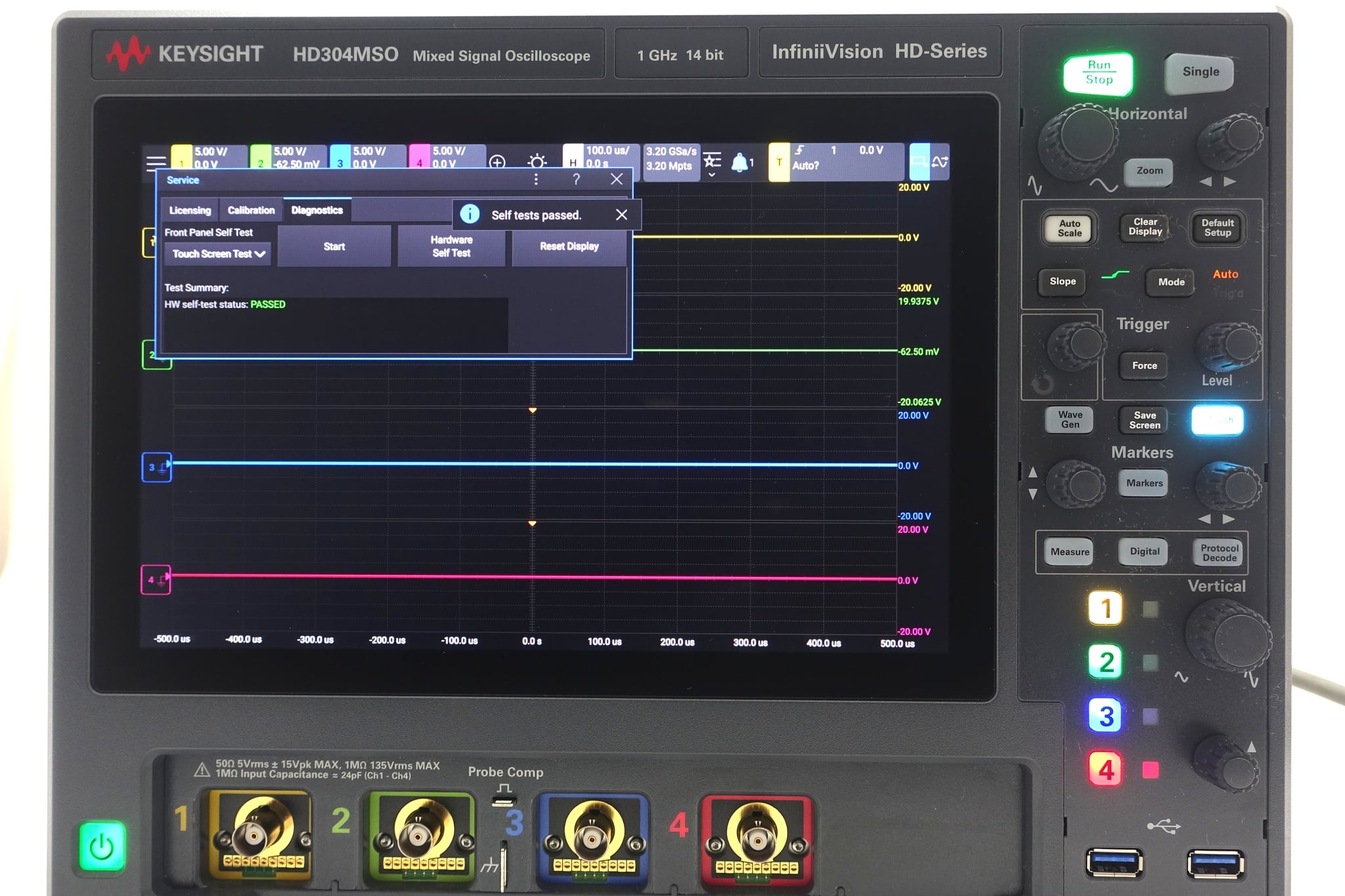Push the Auto Scale button
The image size is (1345, 896).
pos(1069,228)
